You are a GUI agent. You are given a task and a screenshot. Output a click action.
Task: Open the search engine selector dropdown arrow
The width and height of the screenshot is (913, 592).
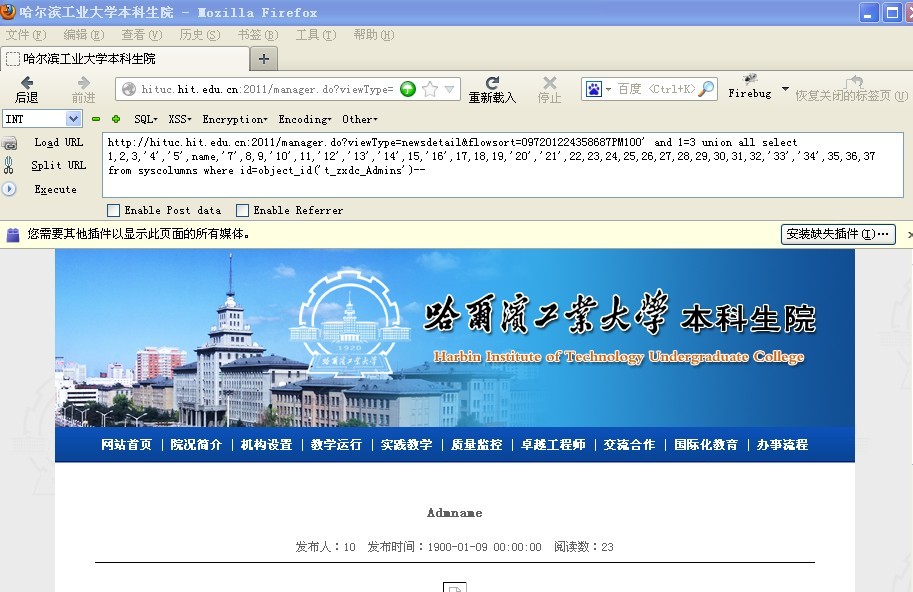[x=608, y=89]
